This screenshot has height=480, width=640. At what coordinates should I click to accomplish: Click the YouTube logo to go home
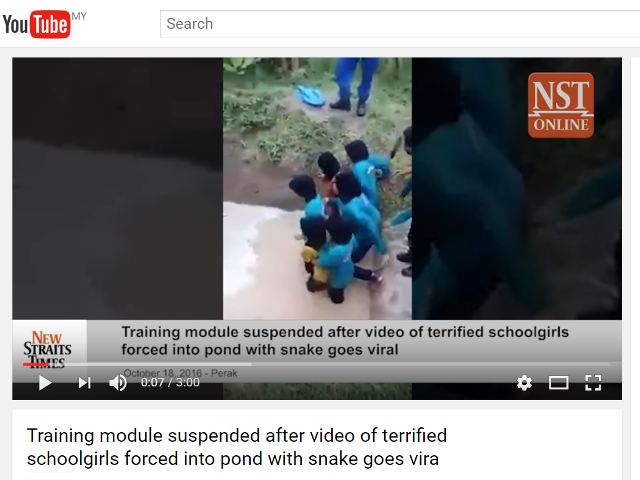click(x=36, y=24)
